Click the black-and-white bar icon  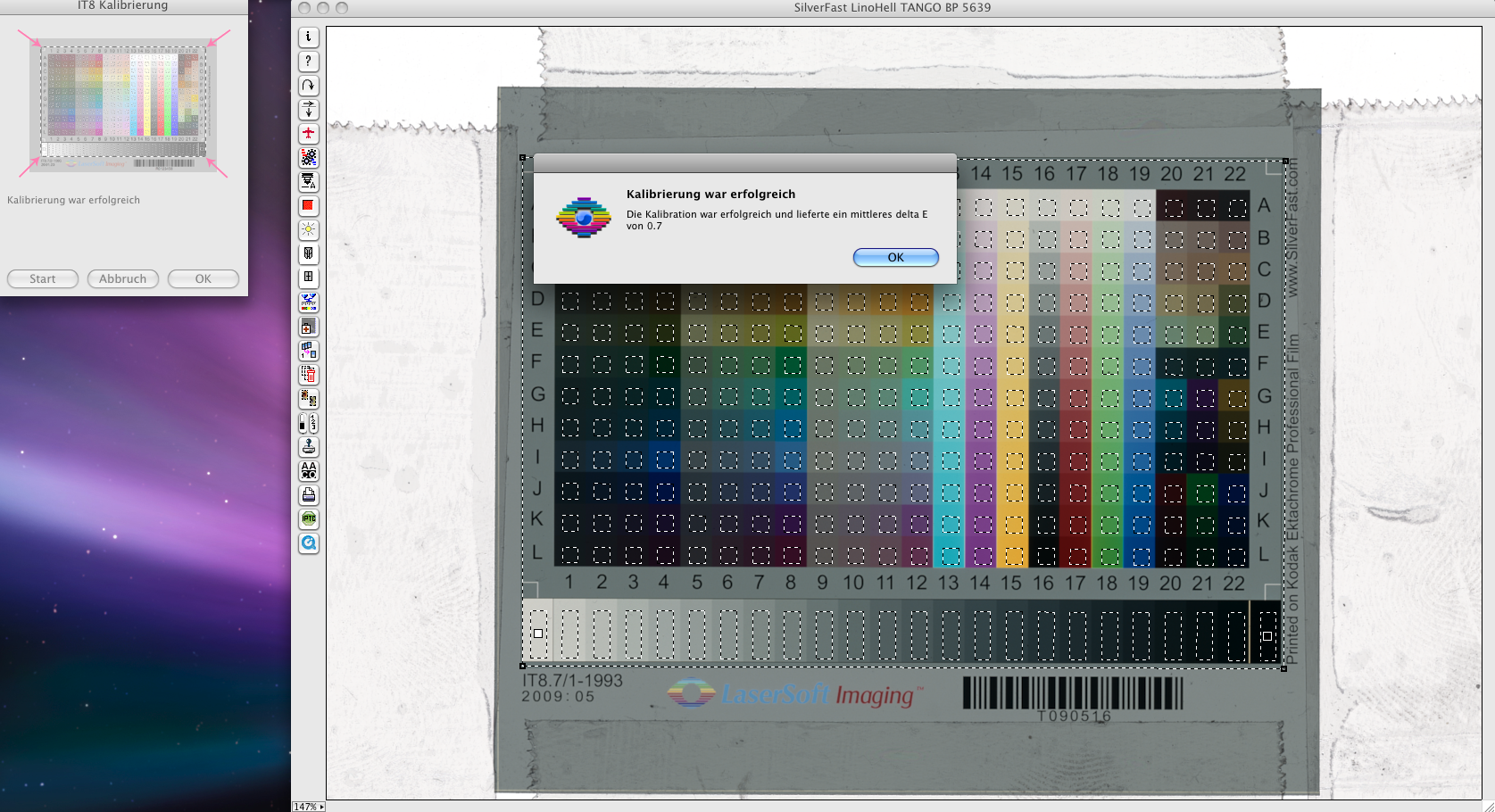coord(303,423)
